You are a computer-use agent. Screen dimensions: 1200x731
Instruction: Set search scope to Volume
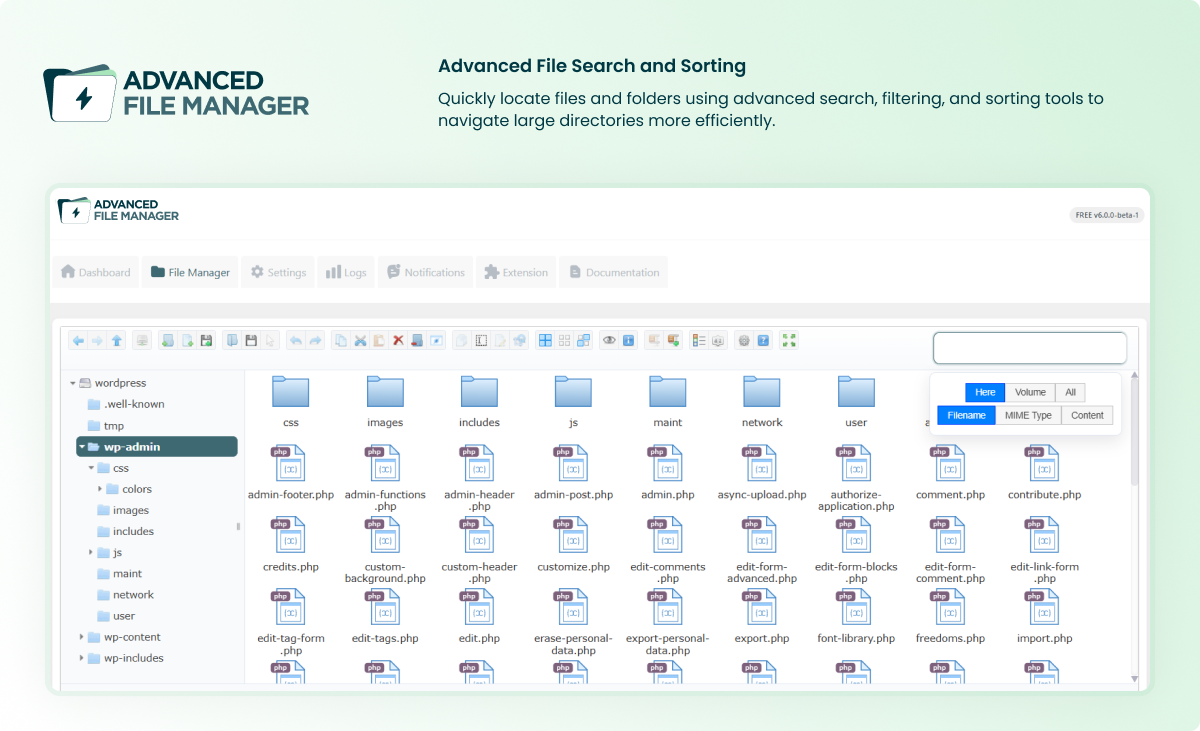(x=1030, y=392)
